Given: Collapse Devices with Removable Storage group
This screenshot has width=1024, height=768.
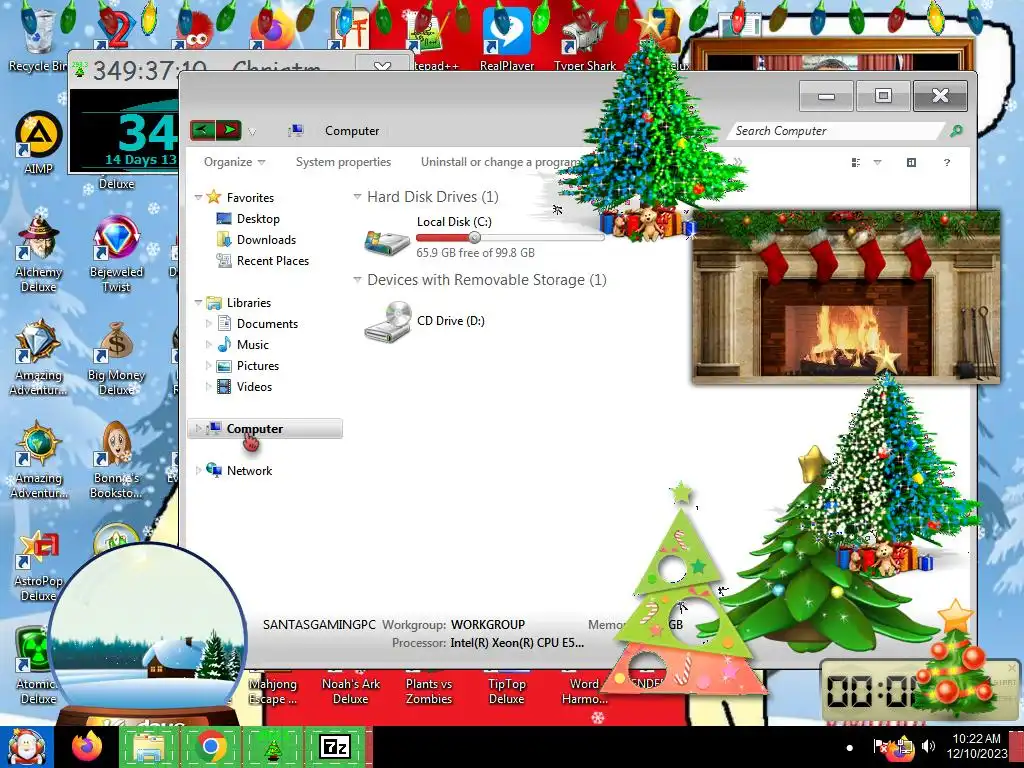Looking at the screenshot, I should click(x=357, y=280).
